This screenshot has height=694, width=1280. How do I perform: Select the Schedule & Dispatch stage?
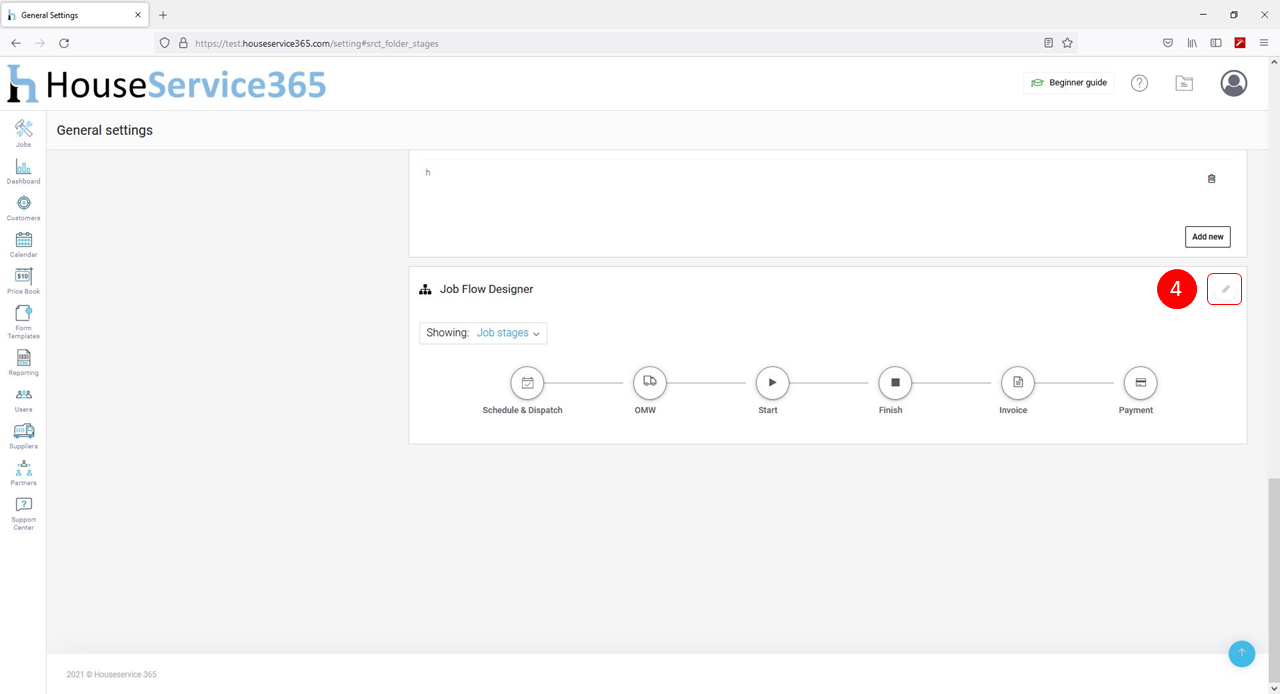(x=527, y=383)
